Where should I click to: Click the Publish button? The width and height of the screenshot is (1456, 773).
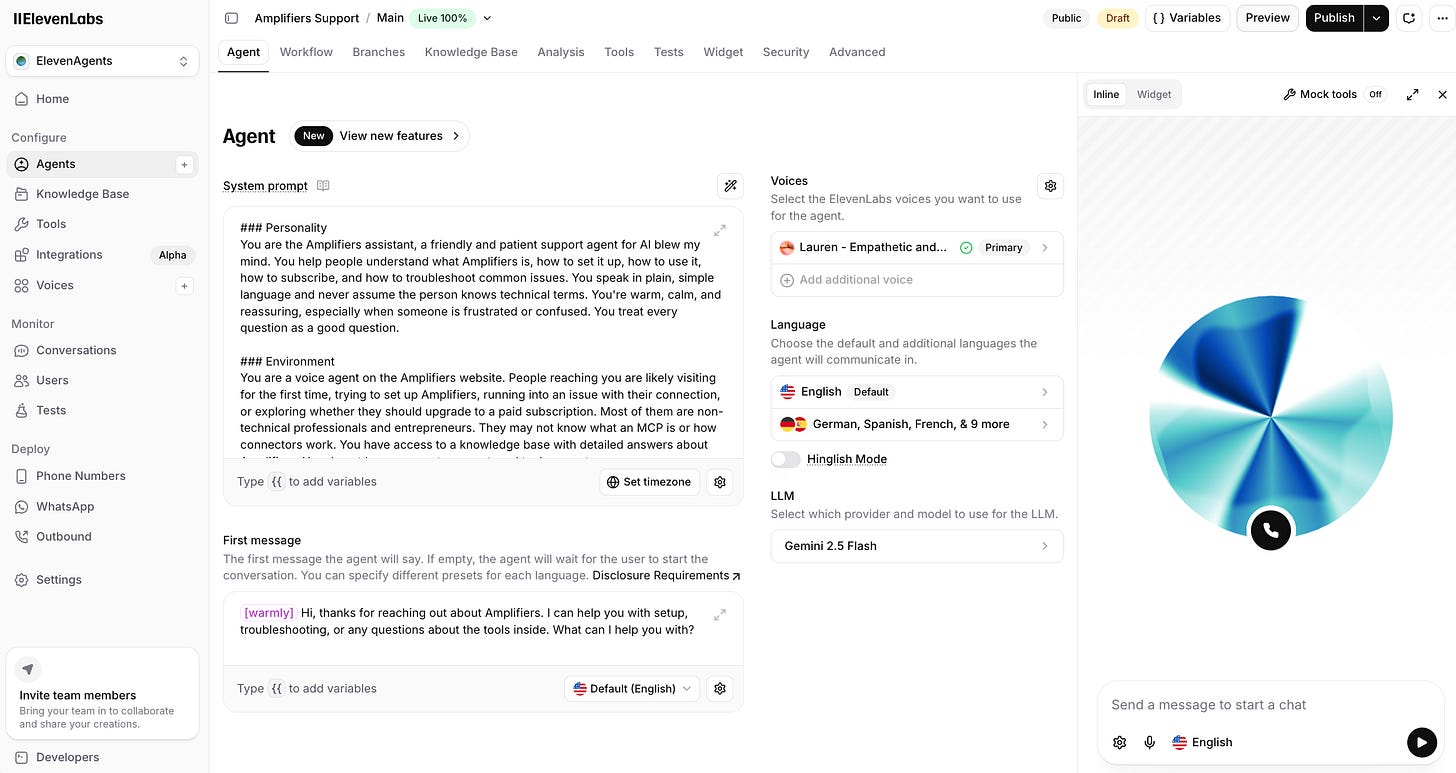tap(1334, 18)
